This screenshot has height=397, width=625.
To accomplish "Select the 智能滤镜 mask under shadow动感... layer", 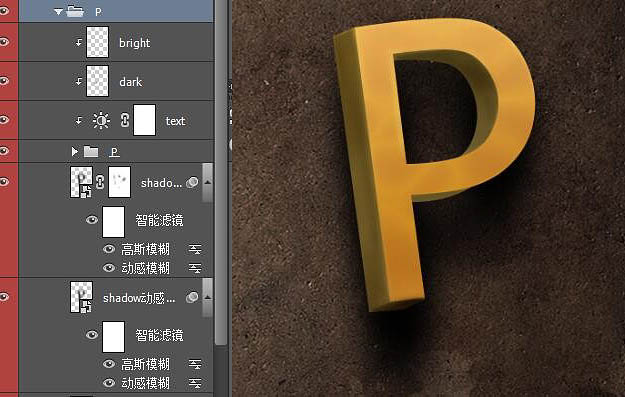I will 114,337.
